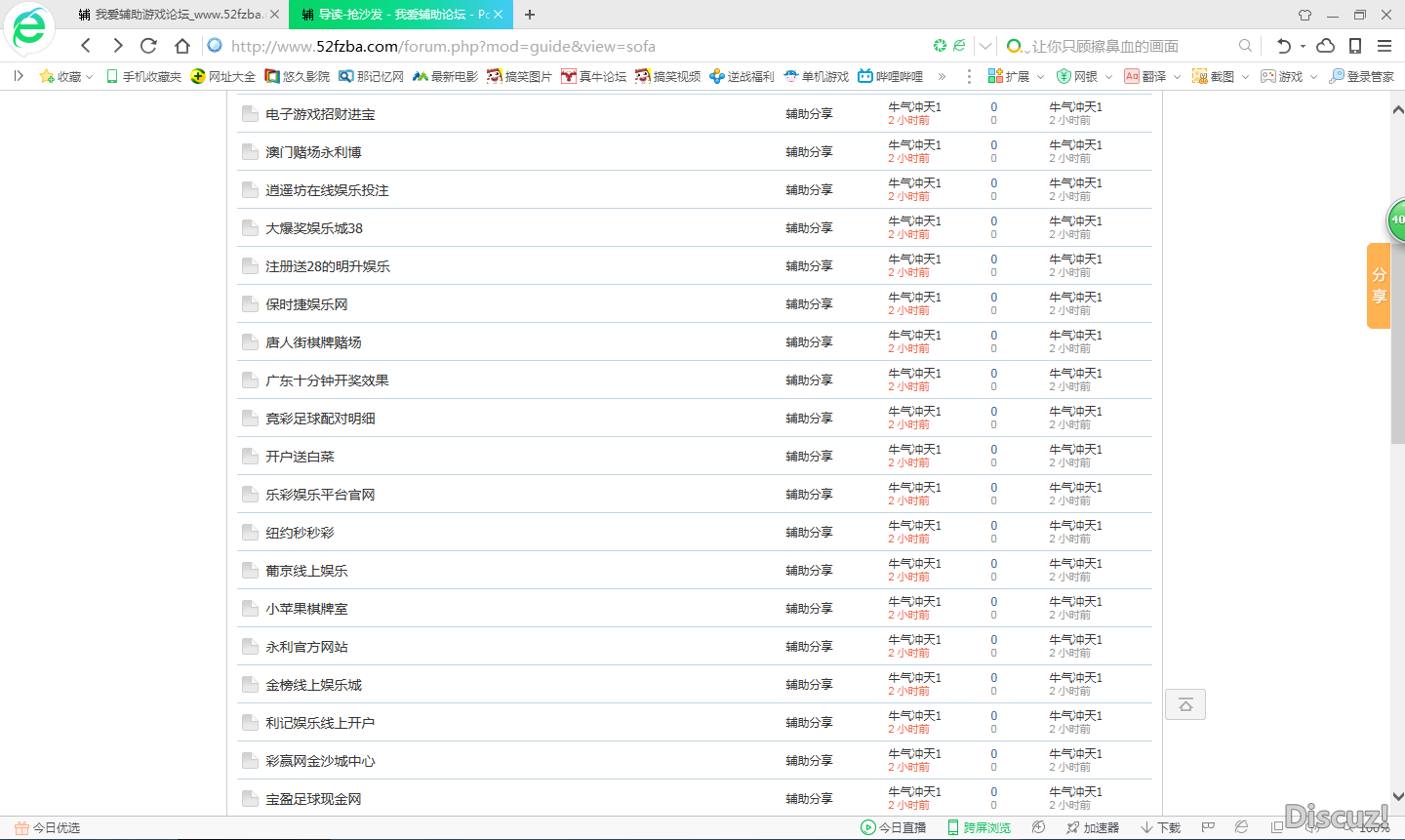
Task: Show more bookmarks with the double chevron
Action: (942, 76)
